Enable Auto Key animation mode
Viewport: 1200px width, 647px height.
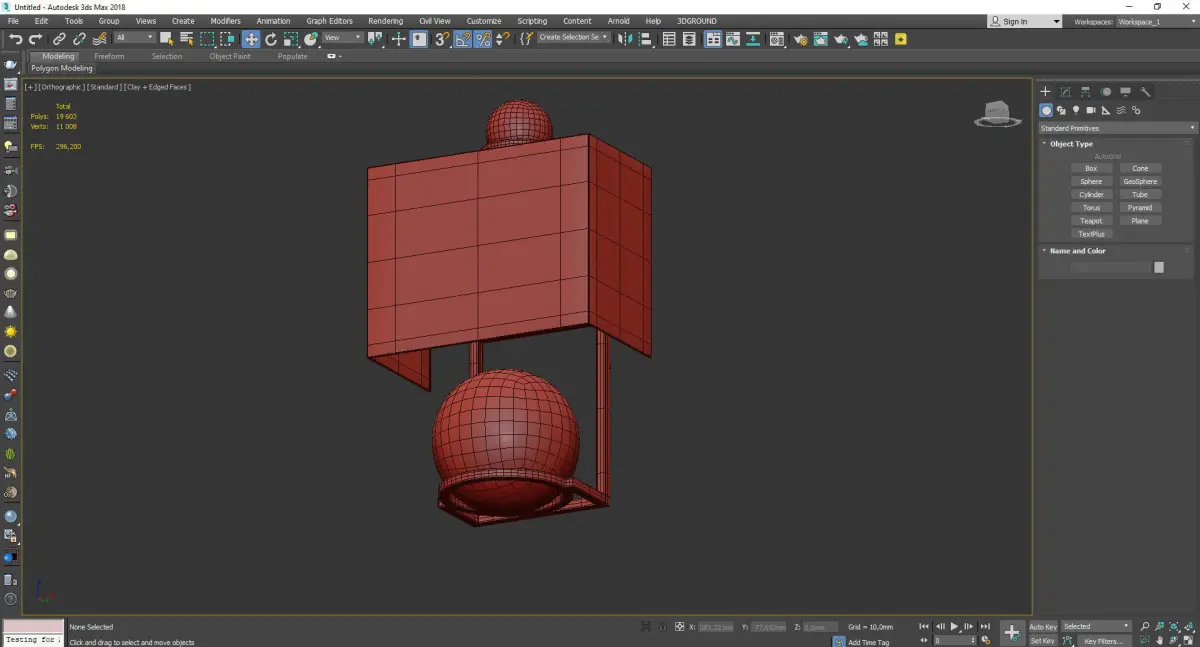(x=1042, y=627)
